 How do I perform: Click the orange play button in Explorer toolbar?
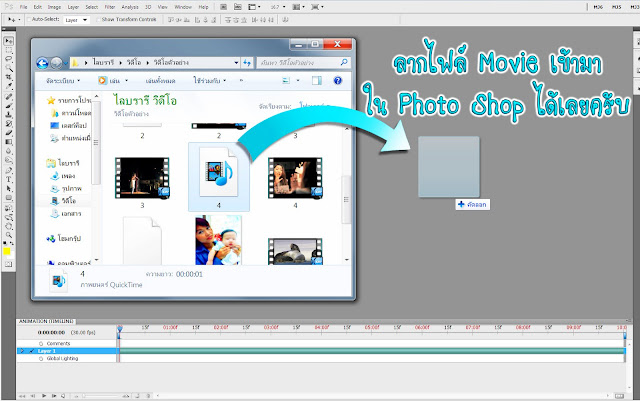102,80
